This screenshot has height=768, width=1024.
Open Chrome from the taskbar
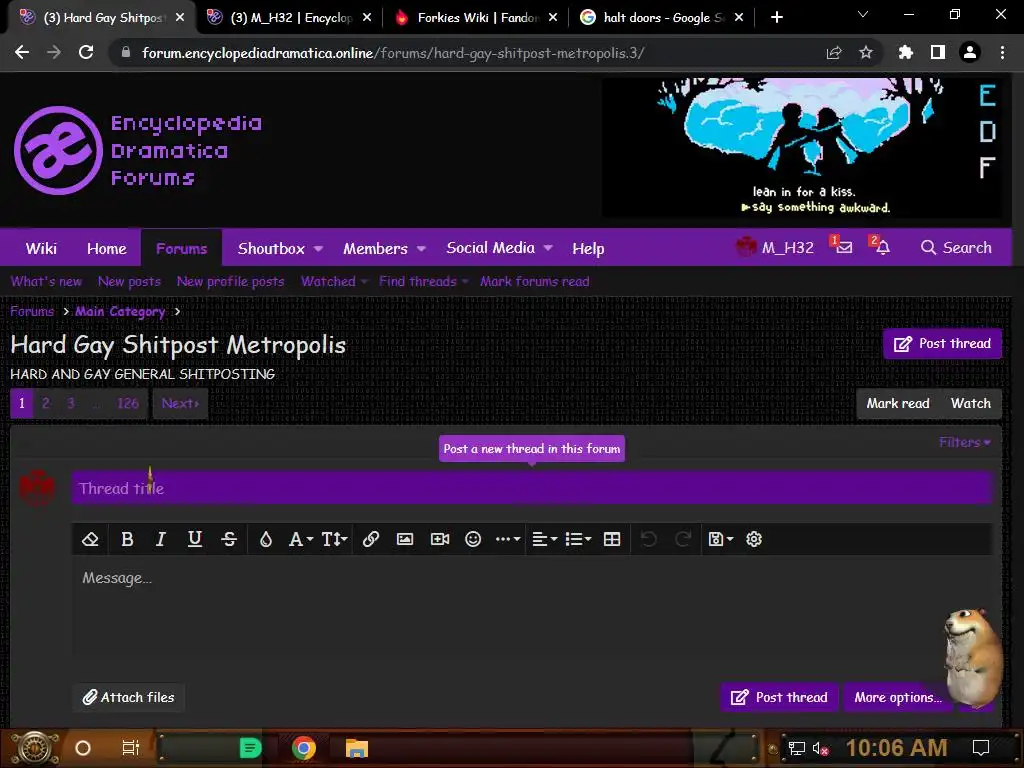click(x=304, y=748)
